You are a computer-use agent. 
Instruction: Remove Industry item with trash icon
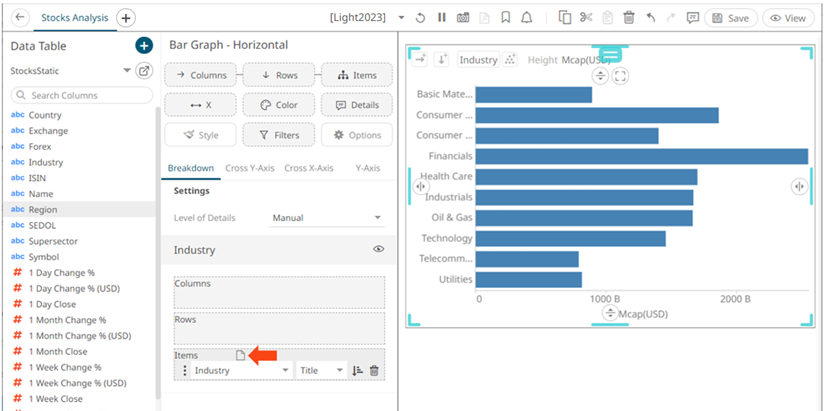pos(374,370)
